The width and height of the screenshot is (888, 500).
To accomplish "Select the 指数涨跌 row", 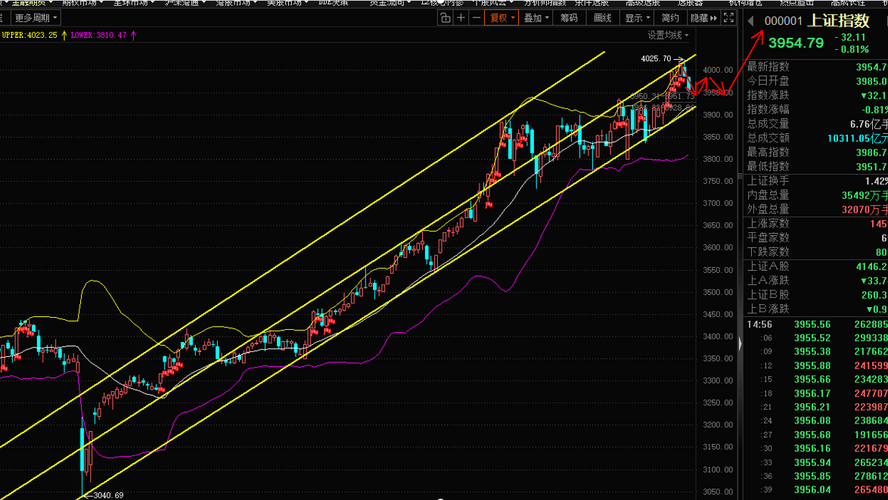I will pyautogui.click(x=816, y=95).
